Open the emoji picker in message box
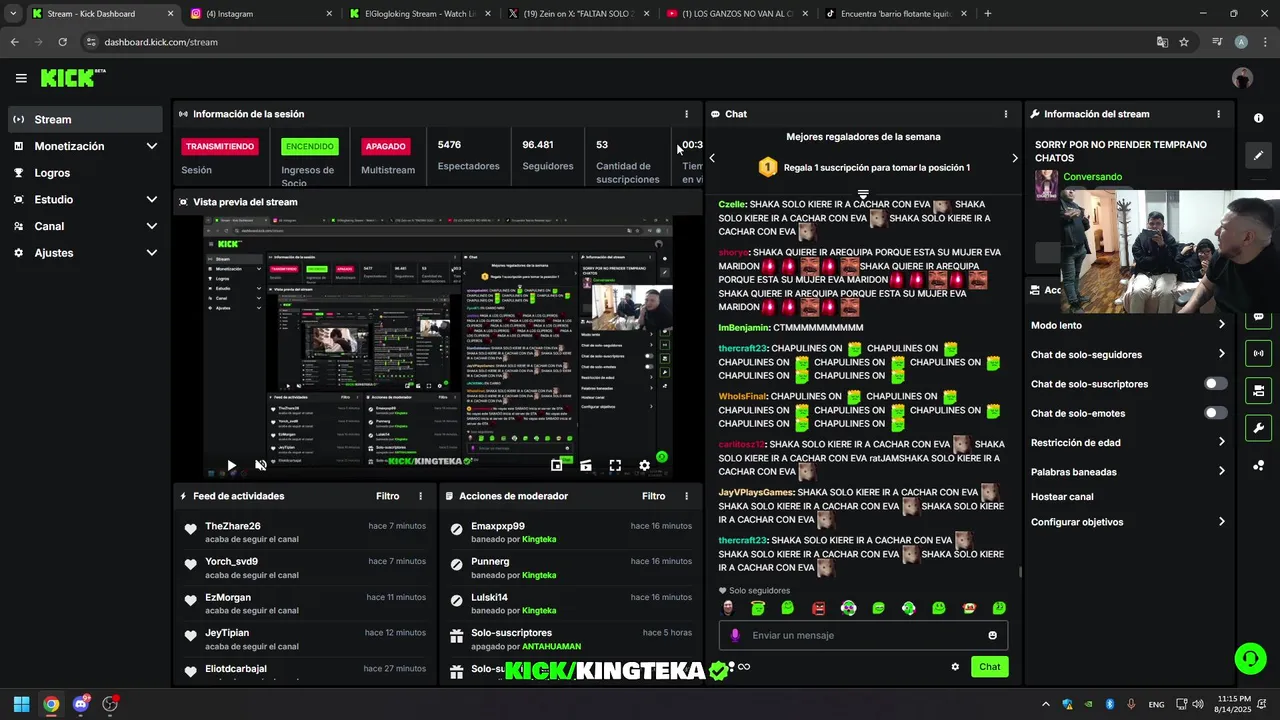 [992, 635]
